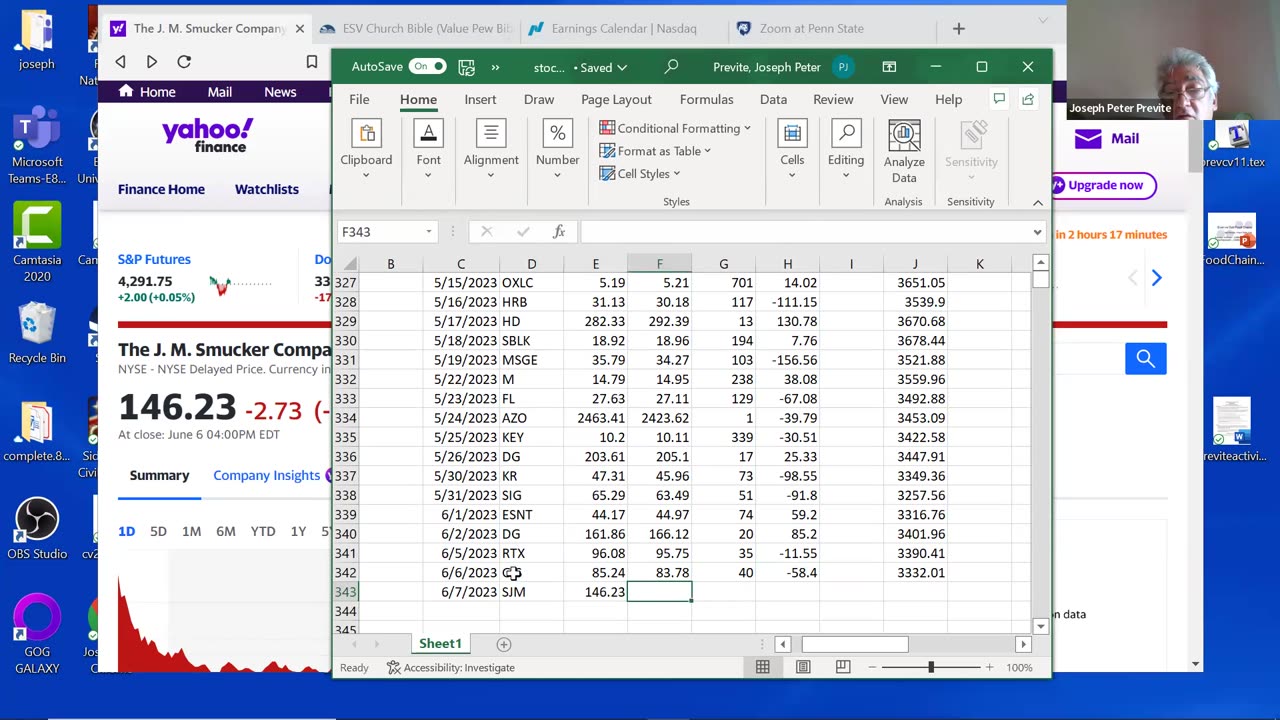1280x720 pixels.
Task: Open OBS Studio desktop icon
Action: coord(37,530)
